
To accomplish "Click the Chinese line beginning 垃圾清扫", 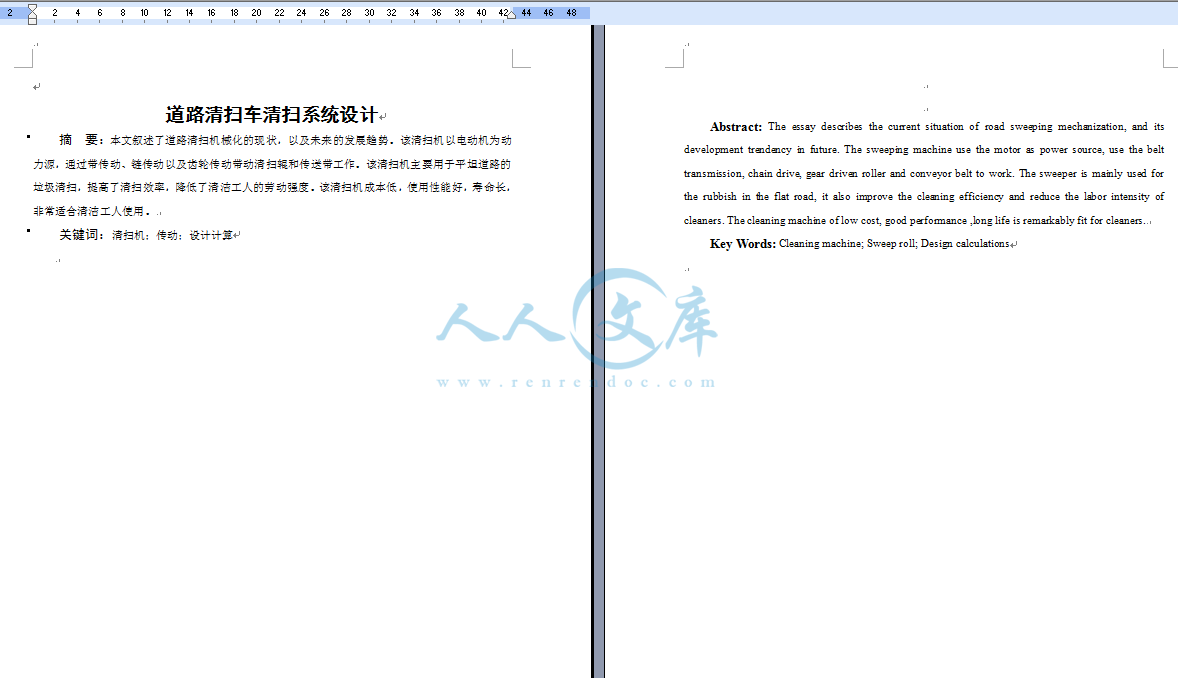I will click(x=272, y=187).
